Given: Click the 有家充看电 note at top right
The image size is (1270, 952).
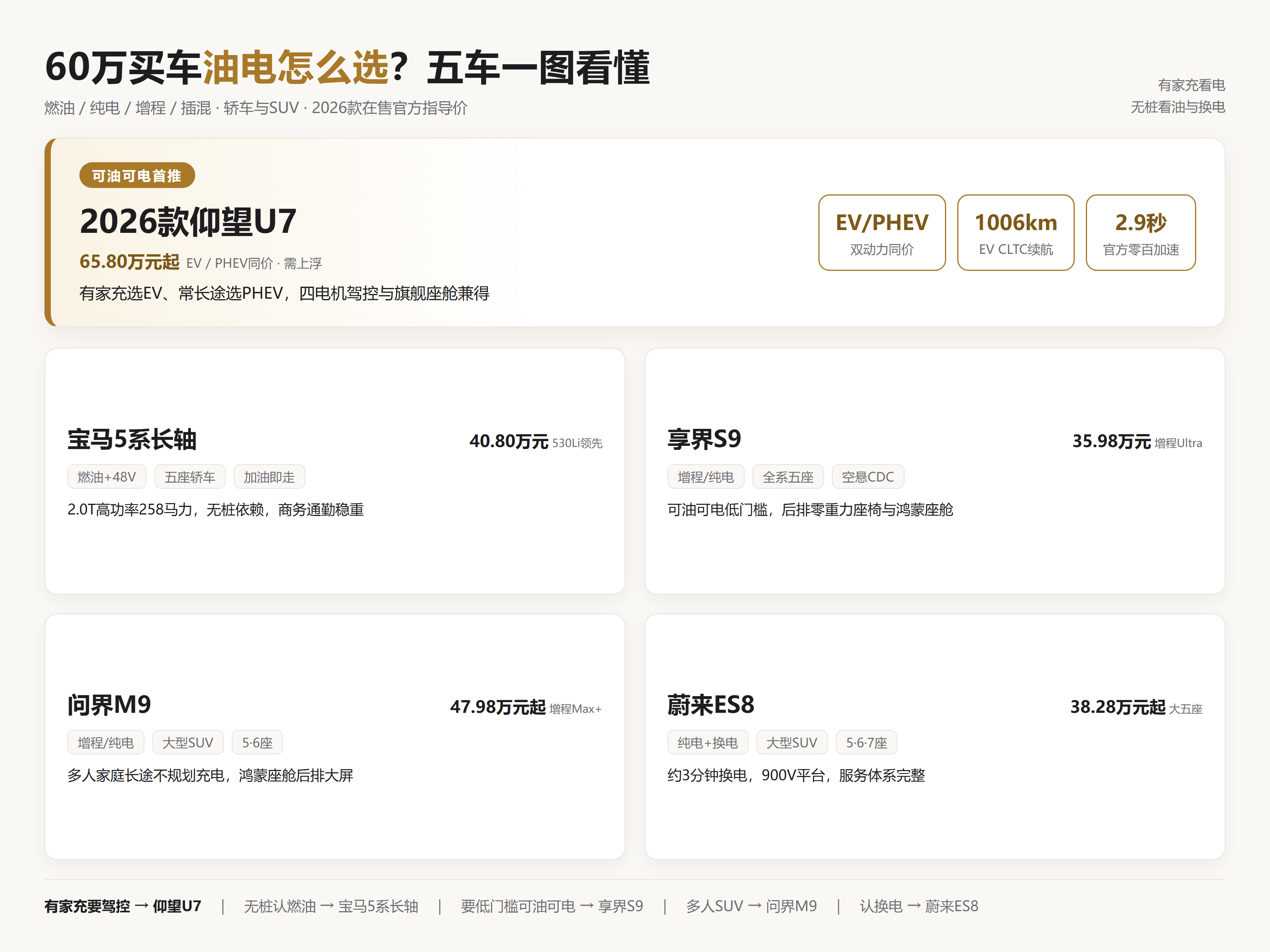Looking at the screenshot, I should [x=1191, y=85].
